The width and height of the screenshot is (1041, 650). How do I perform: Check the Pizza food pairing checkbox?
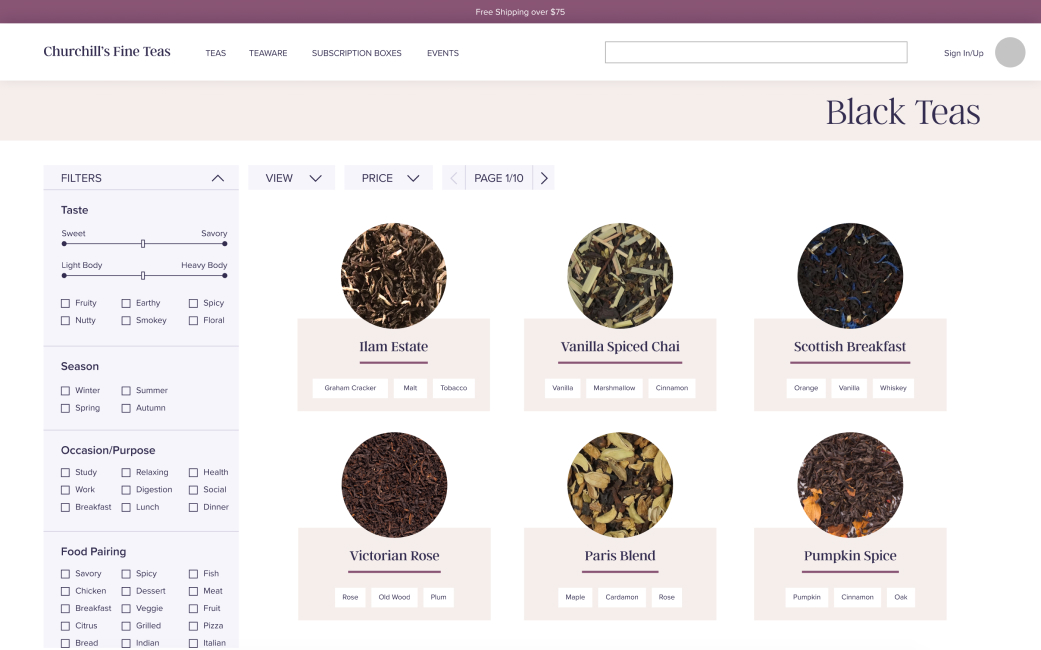click(193, 626)
